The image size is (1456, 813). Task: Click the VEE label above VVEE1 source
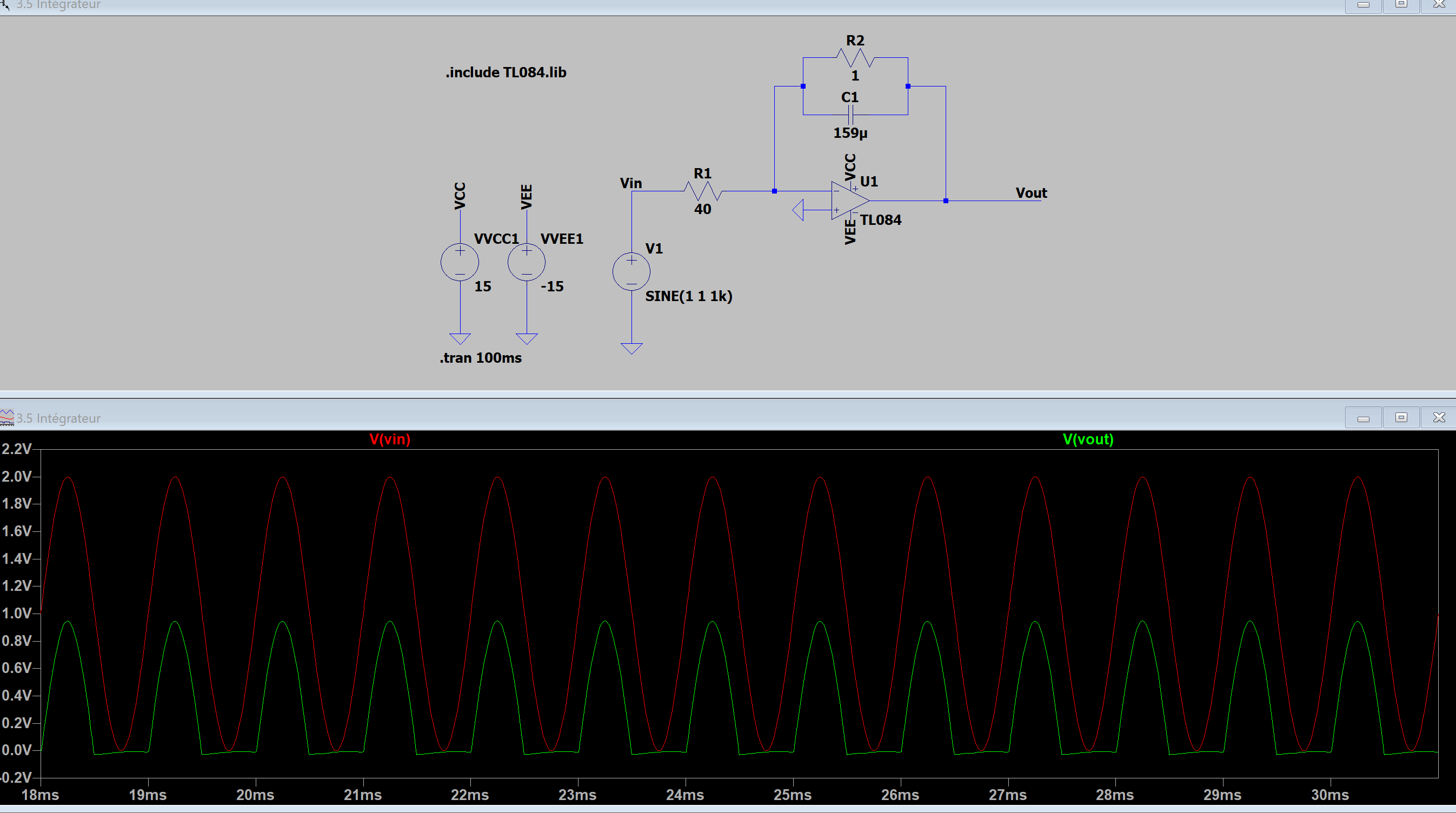point(526,197)
